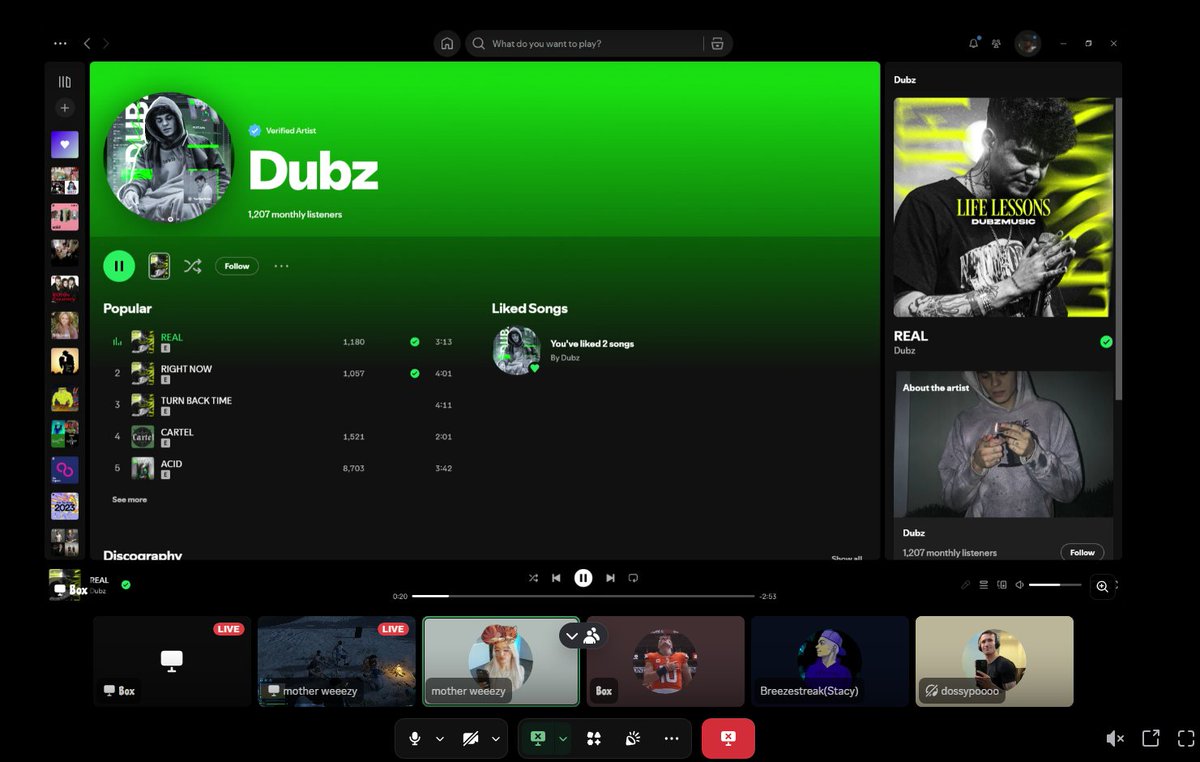Collapse Your Library sidebar icon
Screen dimensions: 1200x762
[x=65, y=82]
